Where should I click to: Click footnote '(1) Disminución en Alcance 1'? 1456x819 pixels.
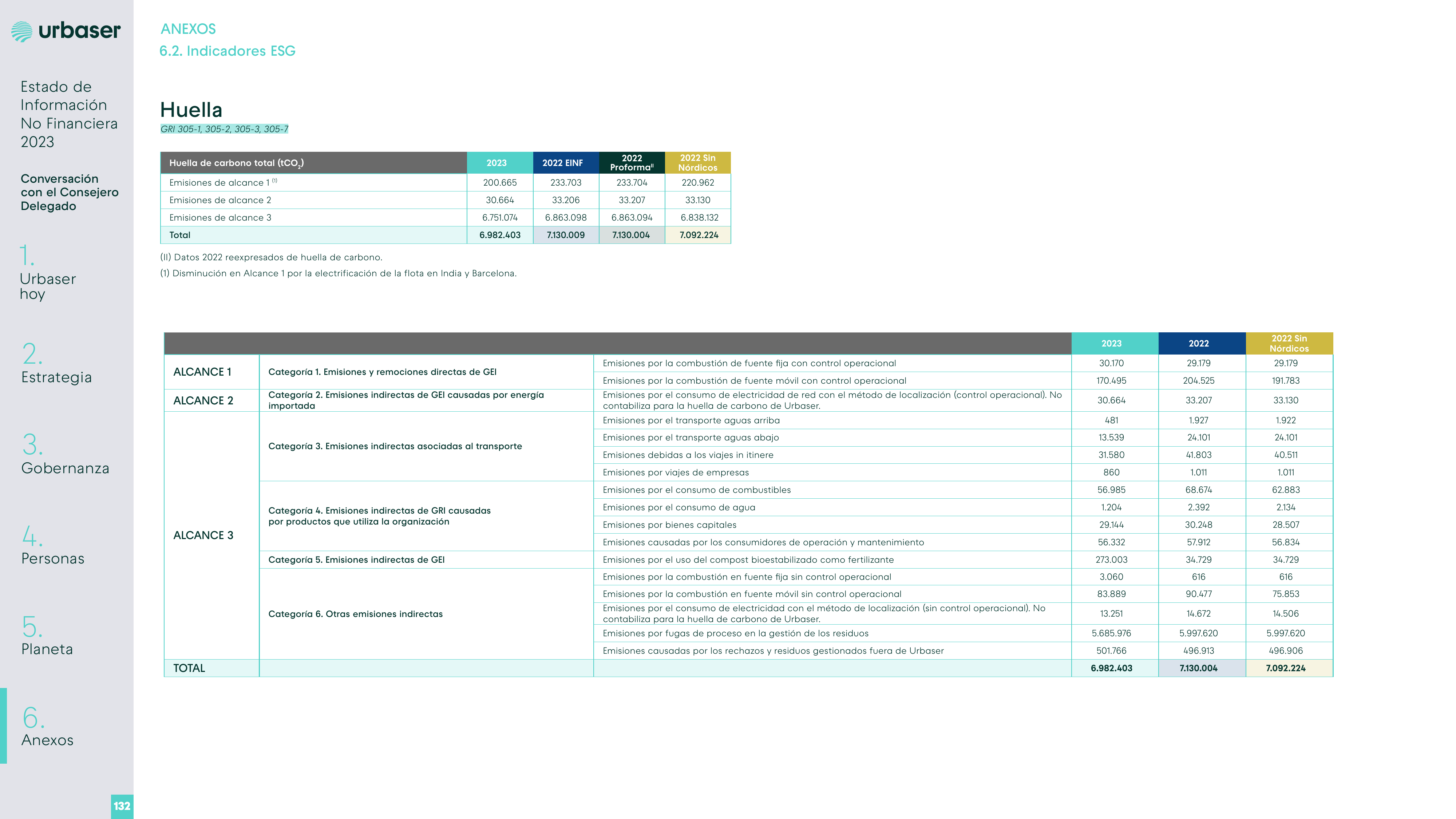(x=339, y=274)
